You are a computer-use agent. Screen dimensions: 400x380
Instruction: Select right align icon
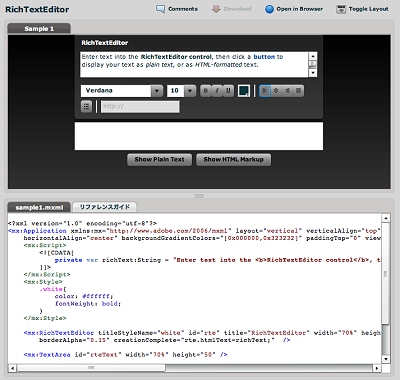point(287,91)
